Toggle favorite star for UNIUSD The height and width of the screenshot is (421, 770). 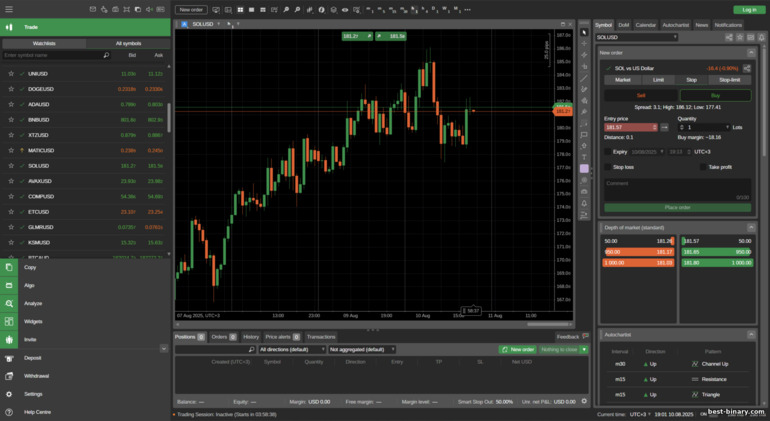(x=11, y=74)
